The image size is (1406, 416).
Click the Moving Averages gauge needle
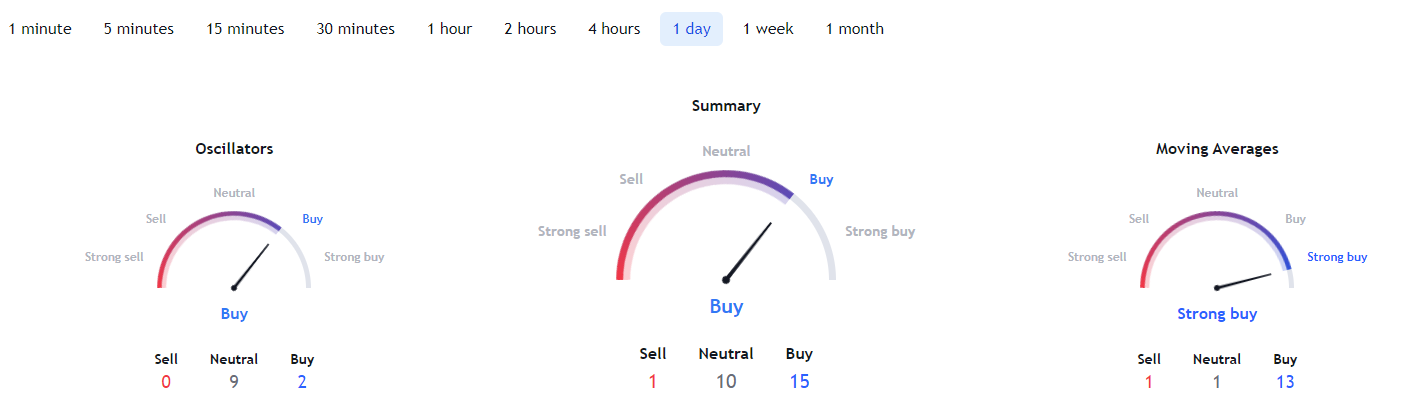tap(1244, 280)
